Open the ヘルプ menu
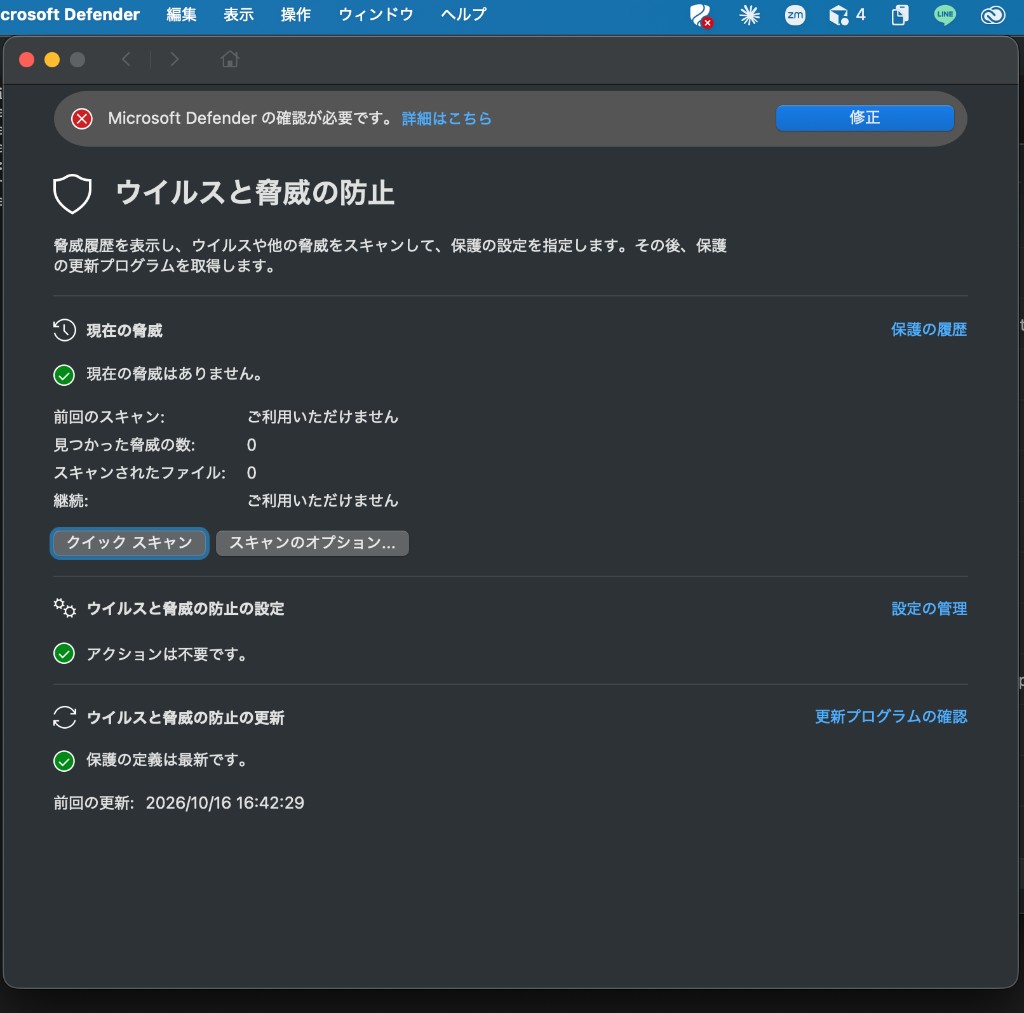The image size is (1024, 1013). (464, 14)
